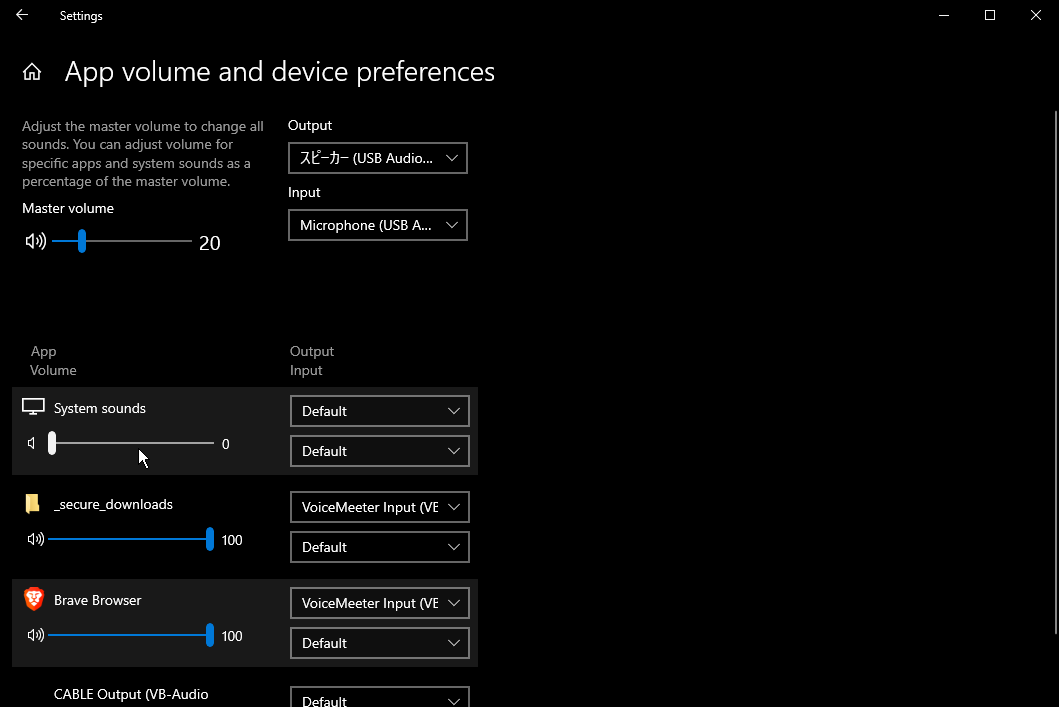This screenshot has width=1059, height=707.
Task: Expand System sounds input Default dropdown
Action: tap(379, 451)
